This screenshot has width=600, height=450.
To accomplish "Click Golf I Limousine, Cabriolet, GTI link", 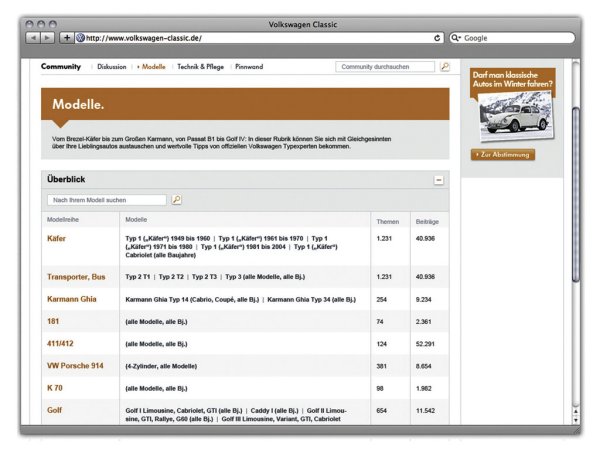I will tap(184, 411).
